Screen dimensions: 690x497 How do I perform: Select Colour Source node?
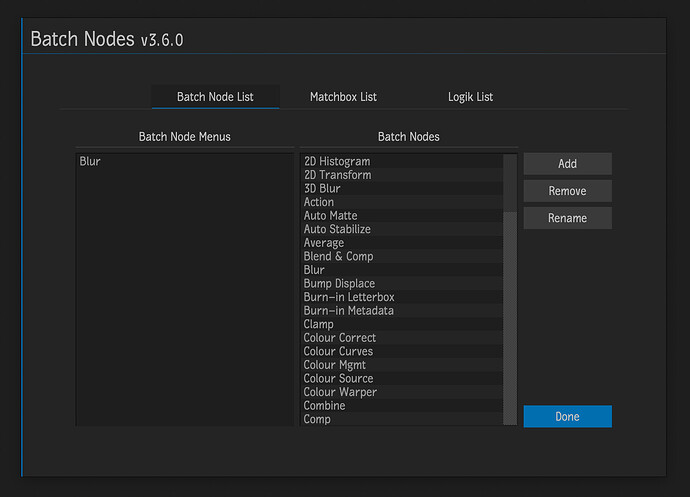402,379
